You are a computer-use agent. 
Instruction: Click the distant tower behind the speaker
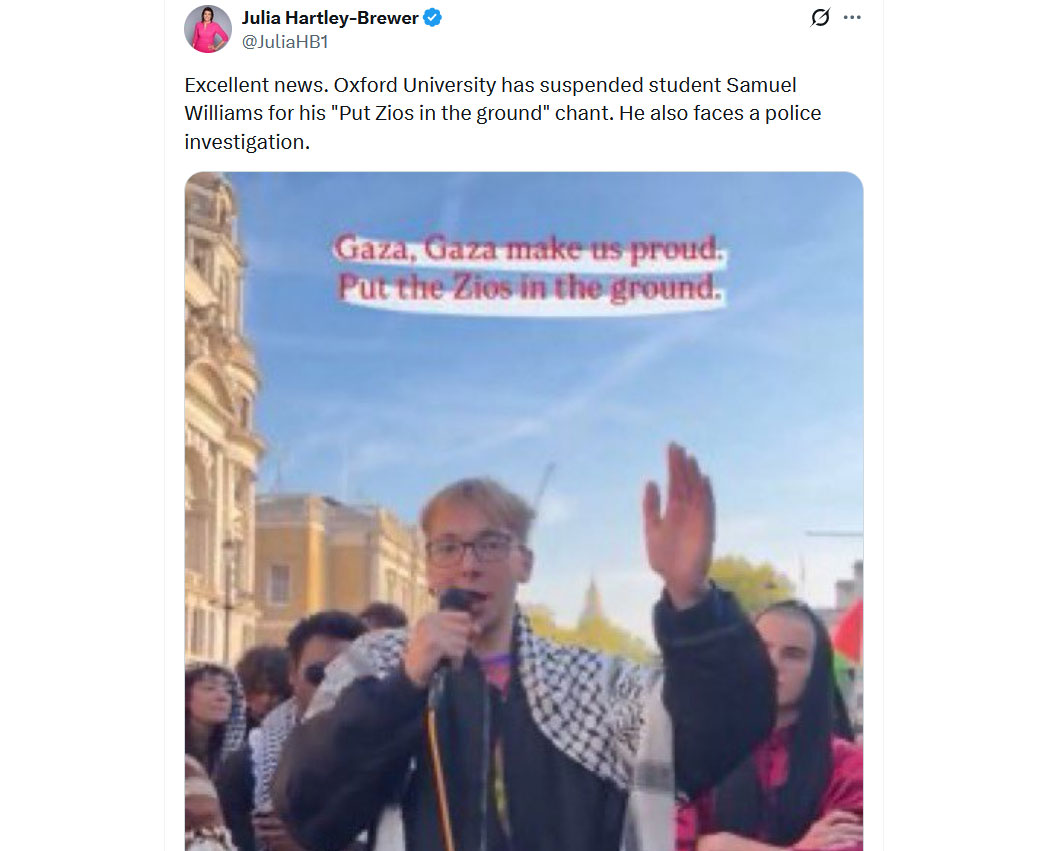coord(591,598)
